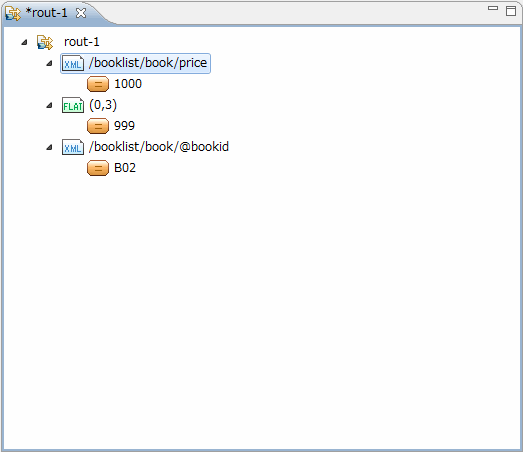This screenshot has height=452, width=523.
Task: Click the routing icon in the rout-1 tab
Action: point(13,13)
